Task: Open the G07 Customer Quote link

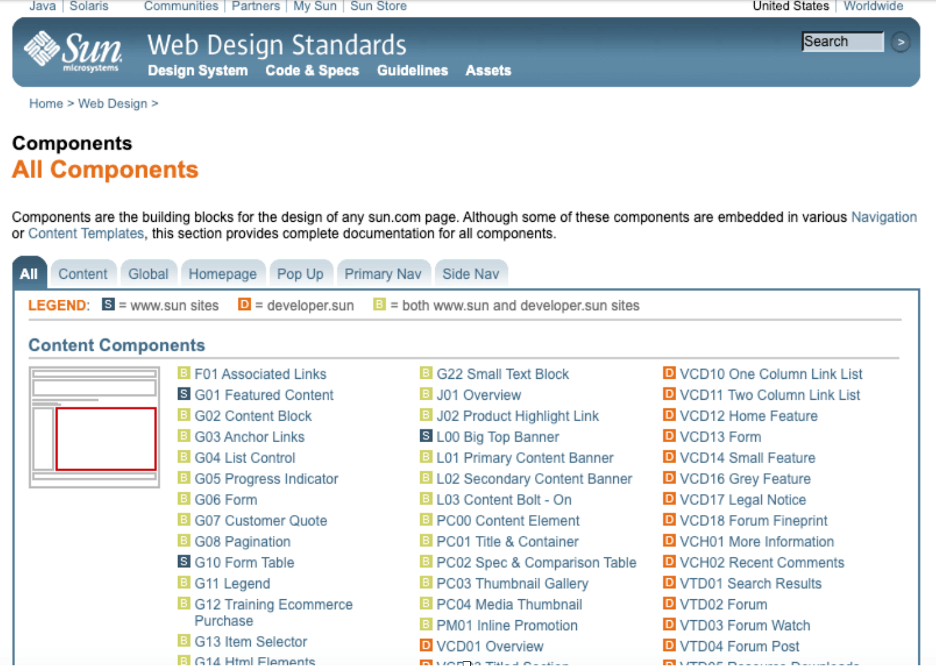Action: (261, 520)
